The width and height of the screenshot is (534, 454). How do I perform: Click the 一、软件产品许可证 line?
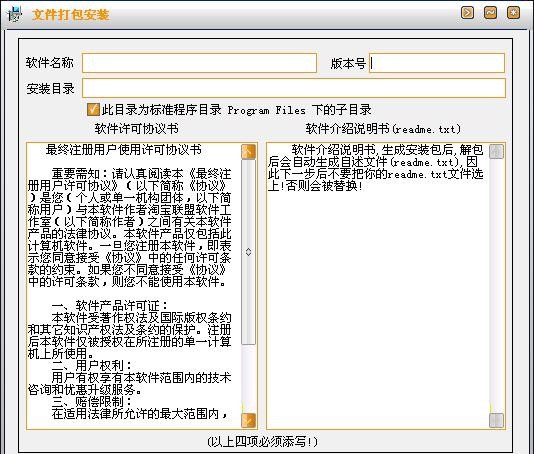[x=110, y=306]
